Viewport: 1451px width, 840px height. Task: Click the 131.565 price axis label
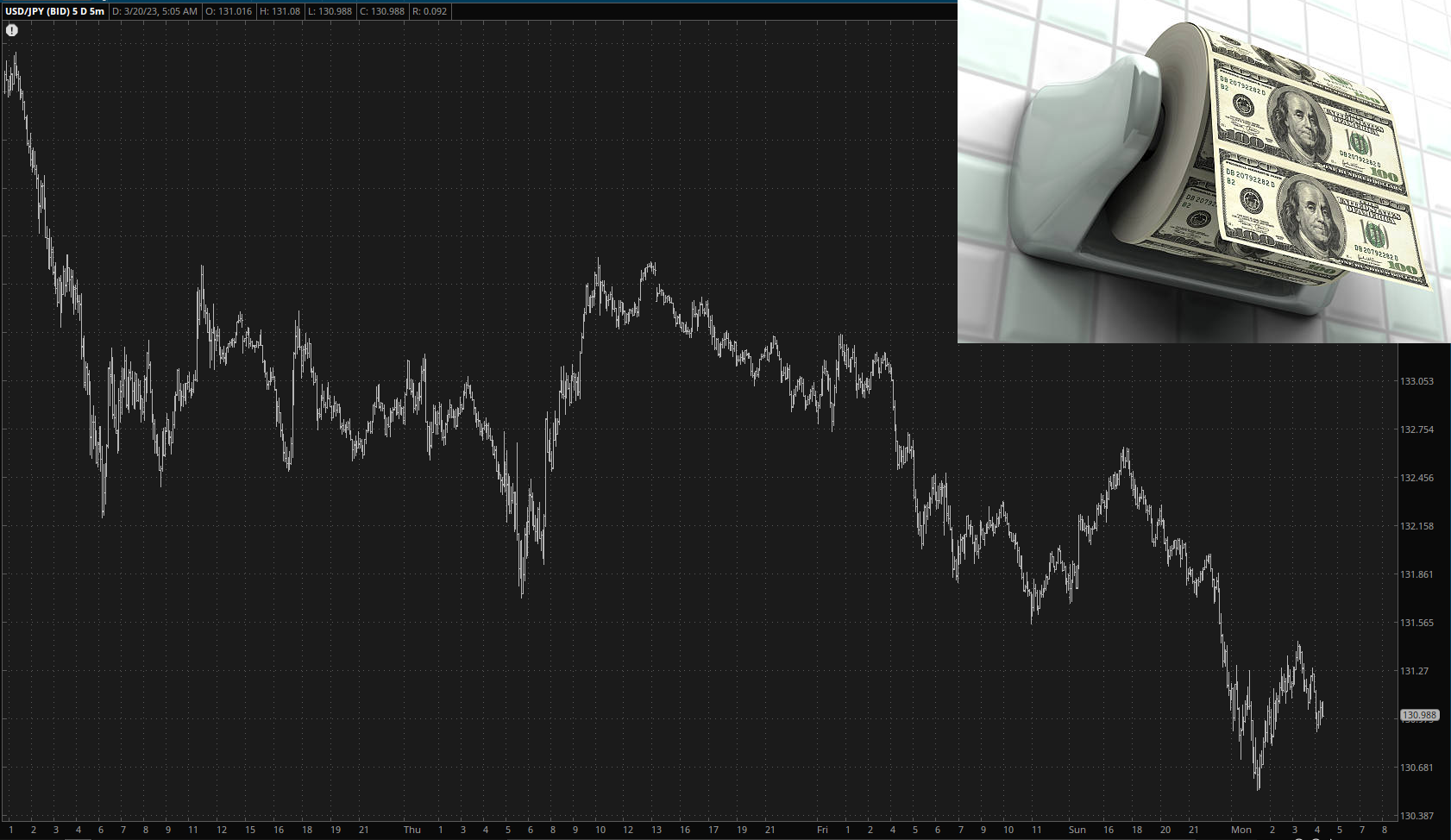(x=1416, y=623)
